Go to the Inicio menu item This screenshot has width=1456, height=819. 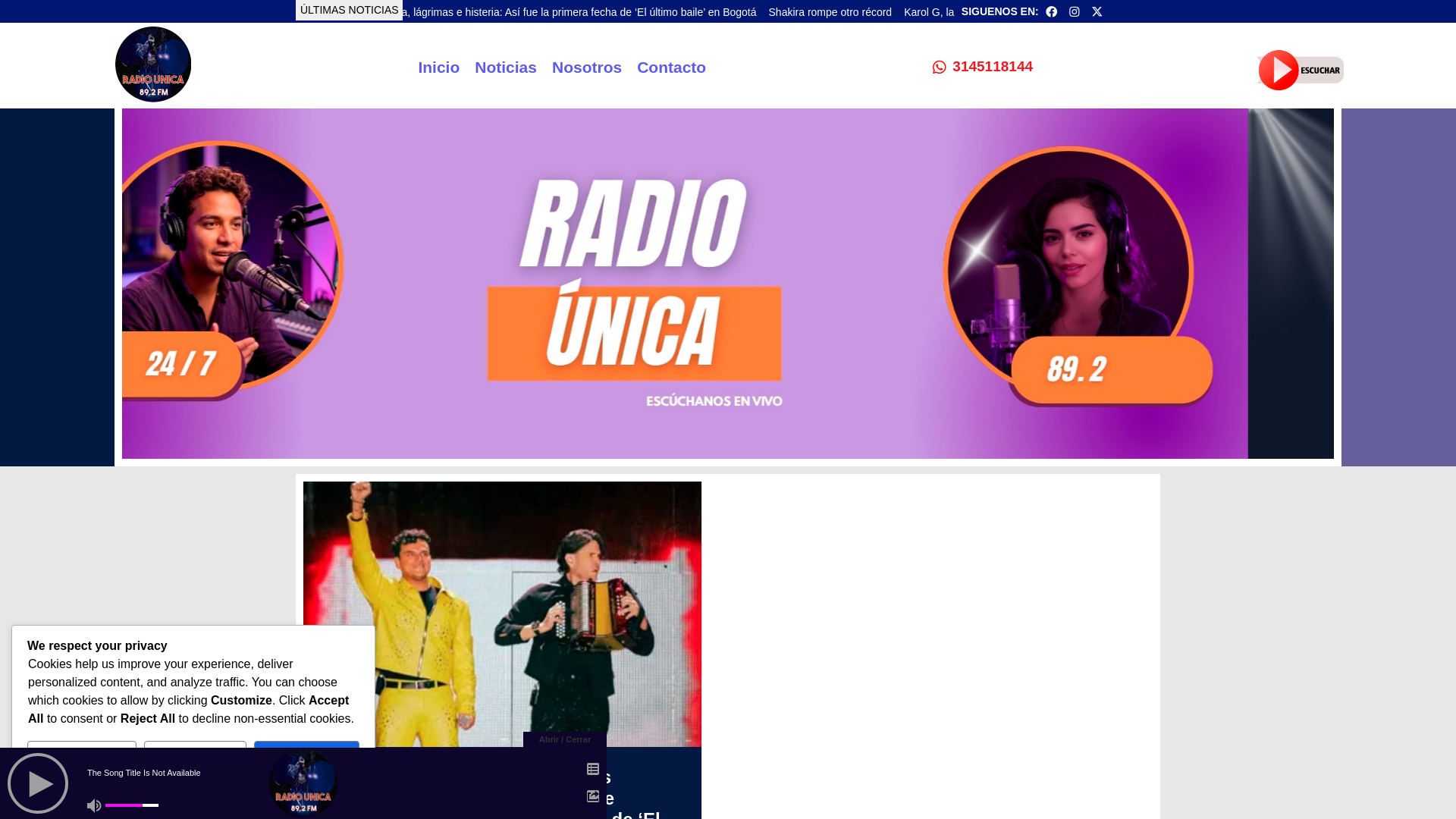coord(438,67)
